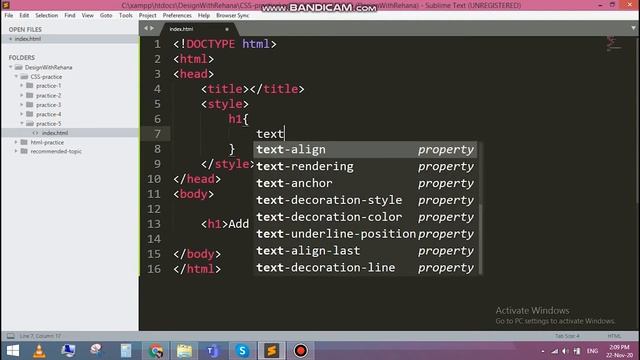
Task: Open the Help menu
Action: [x=204, y=15]
